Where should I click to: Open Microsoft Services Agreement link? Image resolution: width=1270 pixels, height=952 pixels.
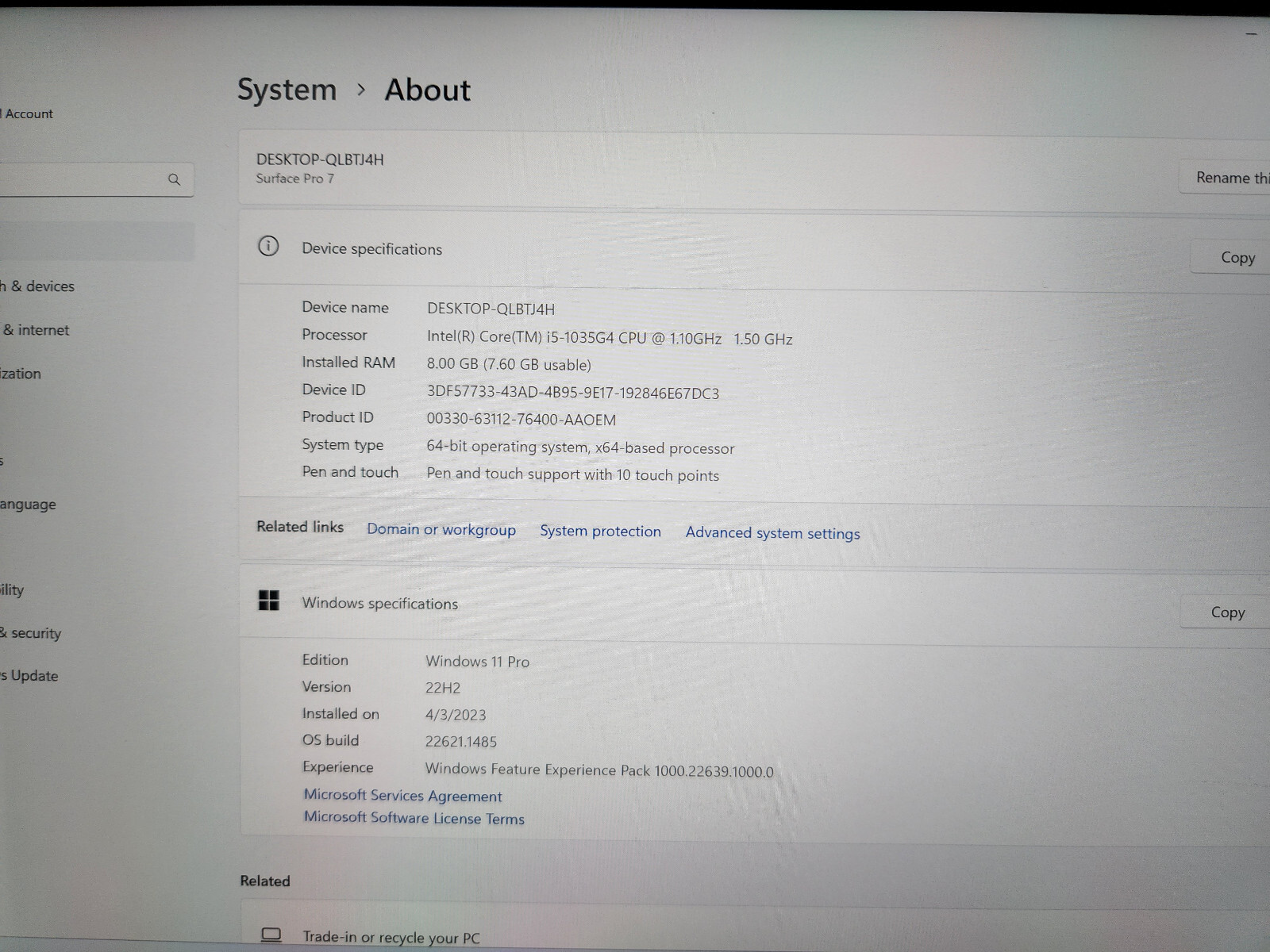(402, 795)
